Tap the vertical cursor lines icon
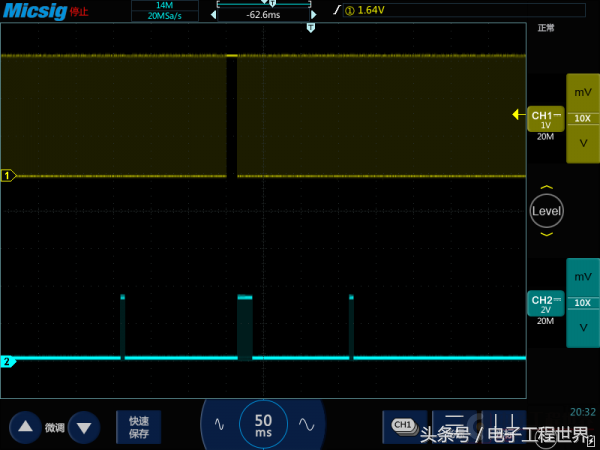 pos(504,427)
